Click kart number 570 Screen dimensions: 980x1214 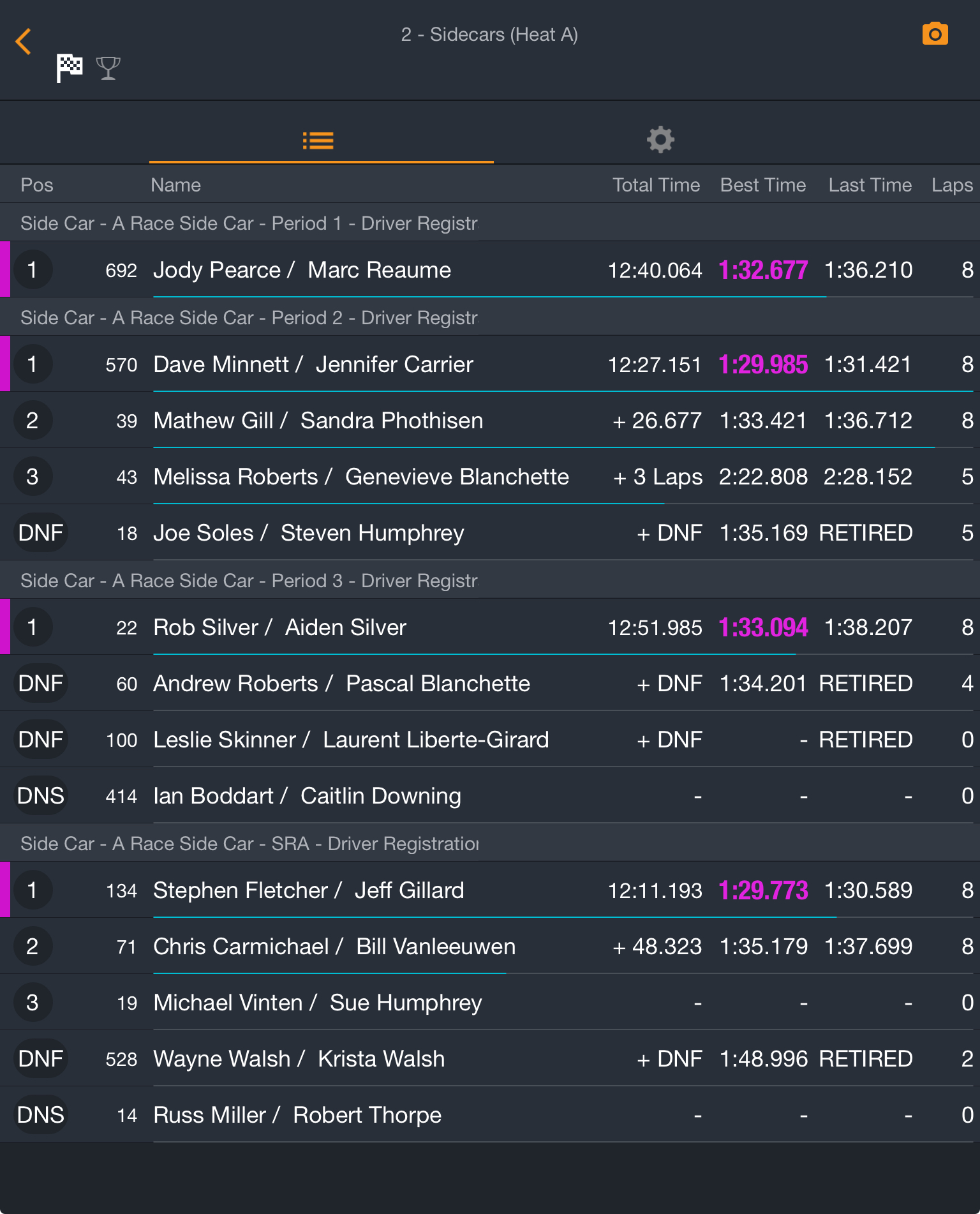(x=121, y=365)
